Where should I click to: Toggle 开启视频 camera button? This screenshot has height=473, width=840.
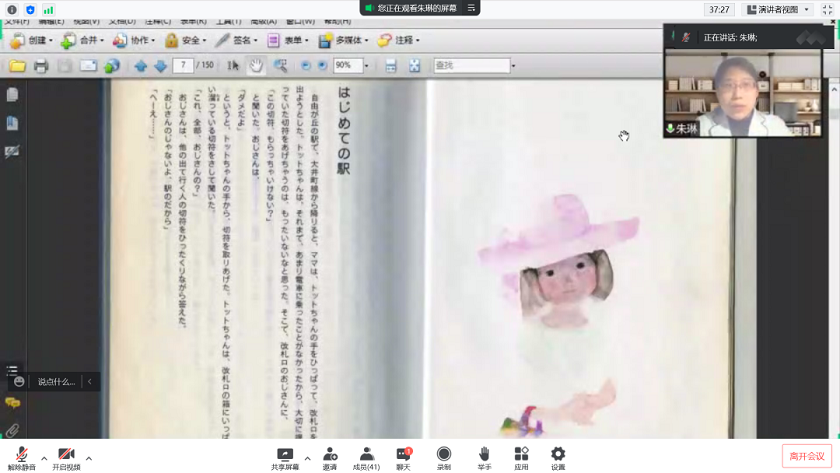(x=66, y=459)
